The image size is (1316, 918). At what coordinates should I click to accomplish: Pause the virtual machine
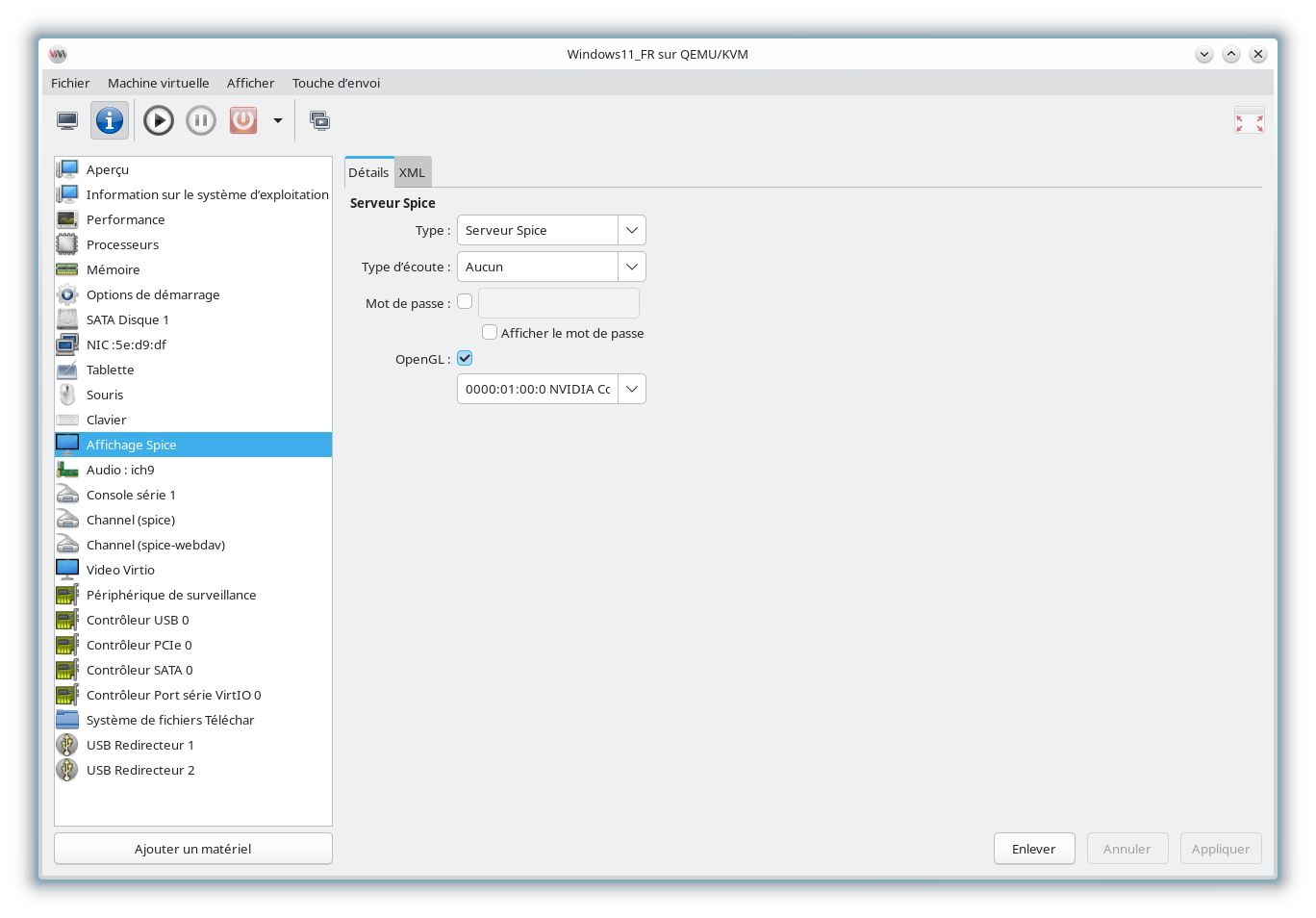point(201,121)
